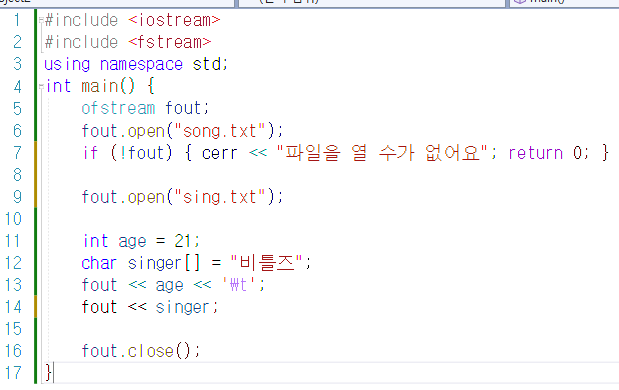Click line number 1 in the gutter

coord(17,20)
